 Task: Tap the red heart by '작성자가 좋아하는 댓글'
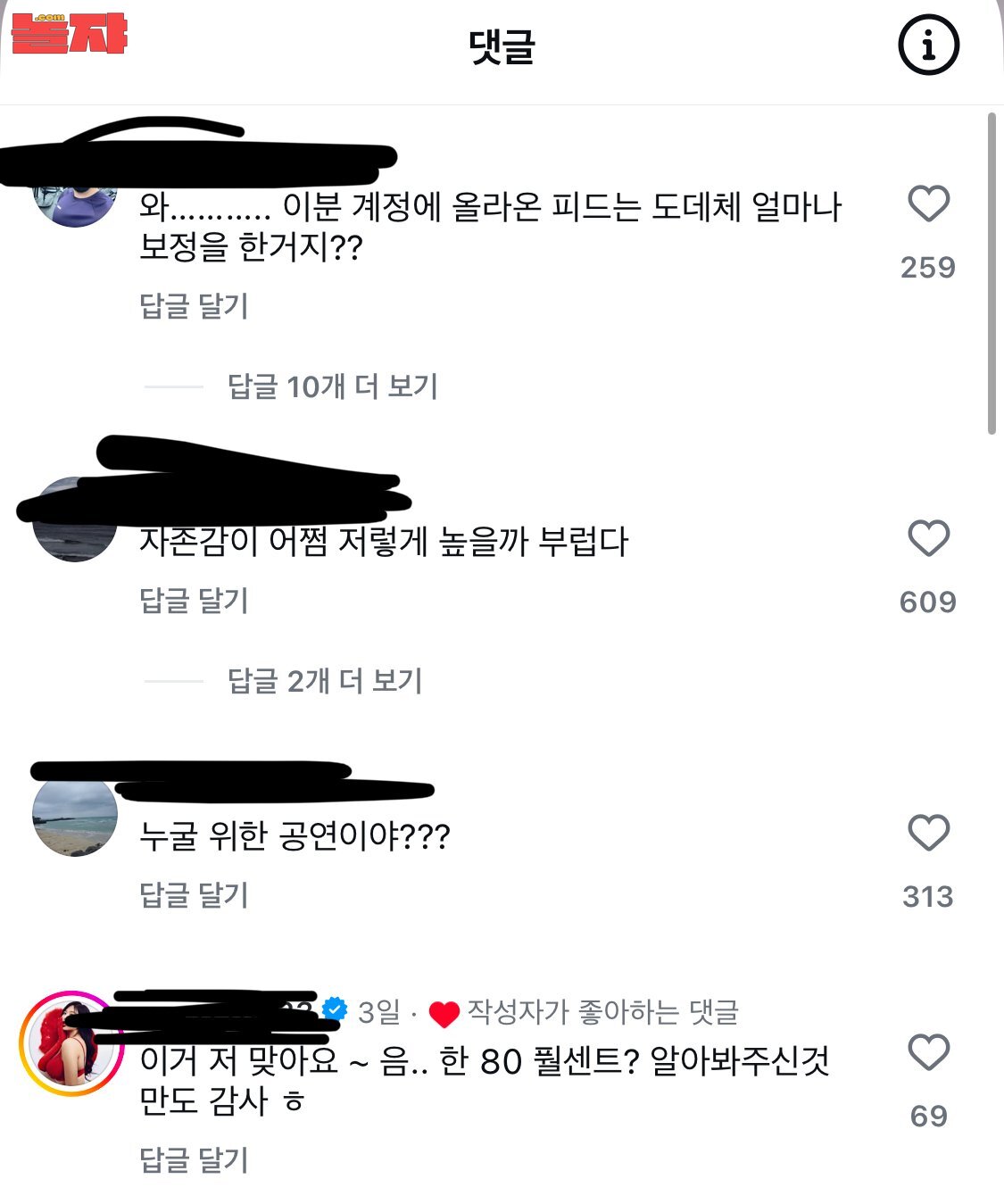pyautogui.click(x=444, y=1014)
